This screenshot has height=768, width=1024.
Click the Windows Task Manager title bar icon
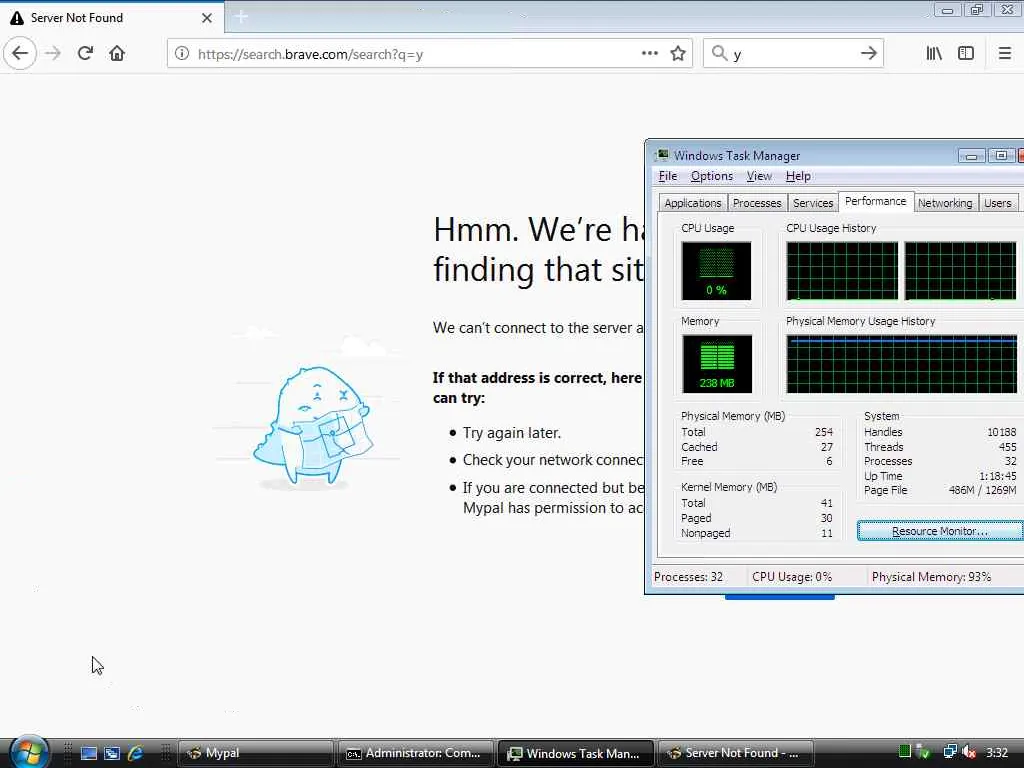(662, 155)
